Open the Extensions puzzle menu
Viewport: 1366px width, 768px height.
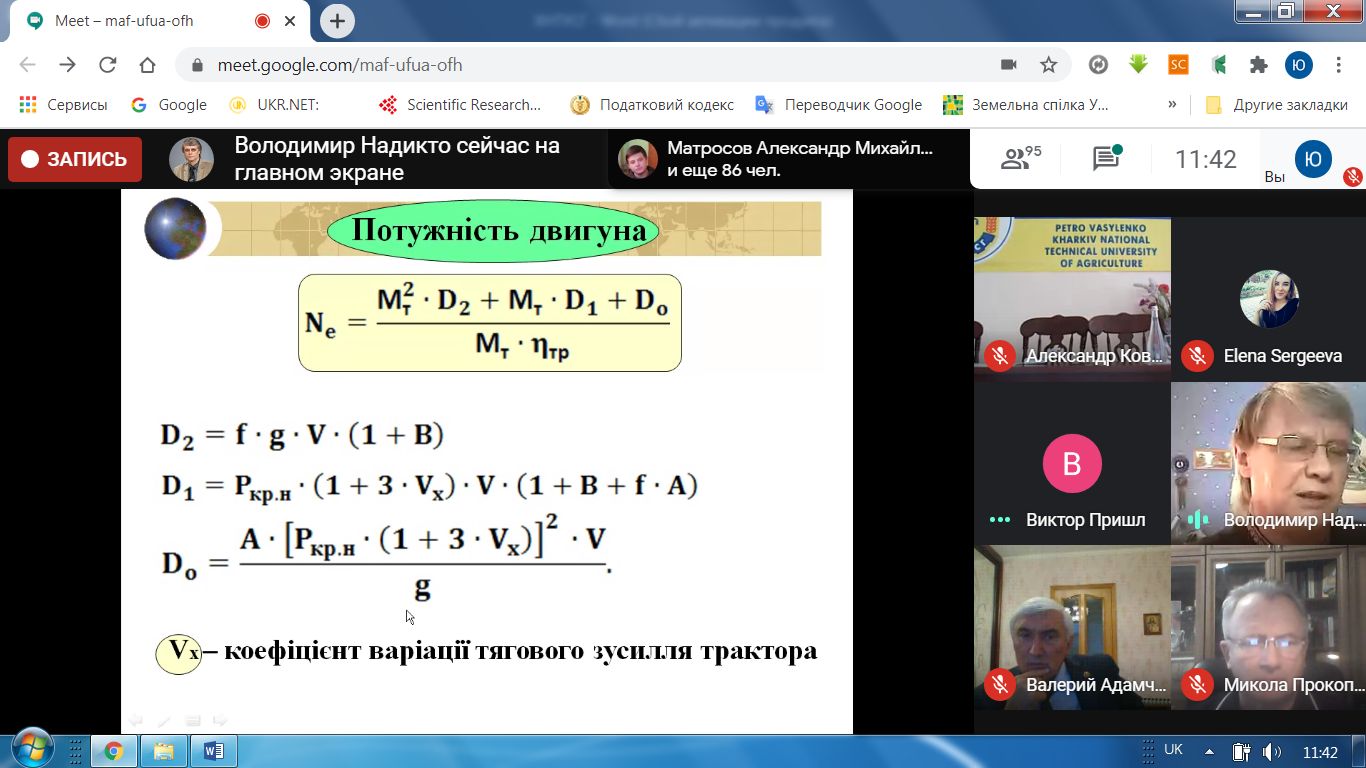click(x=1258, y=64)
